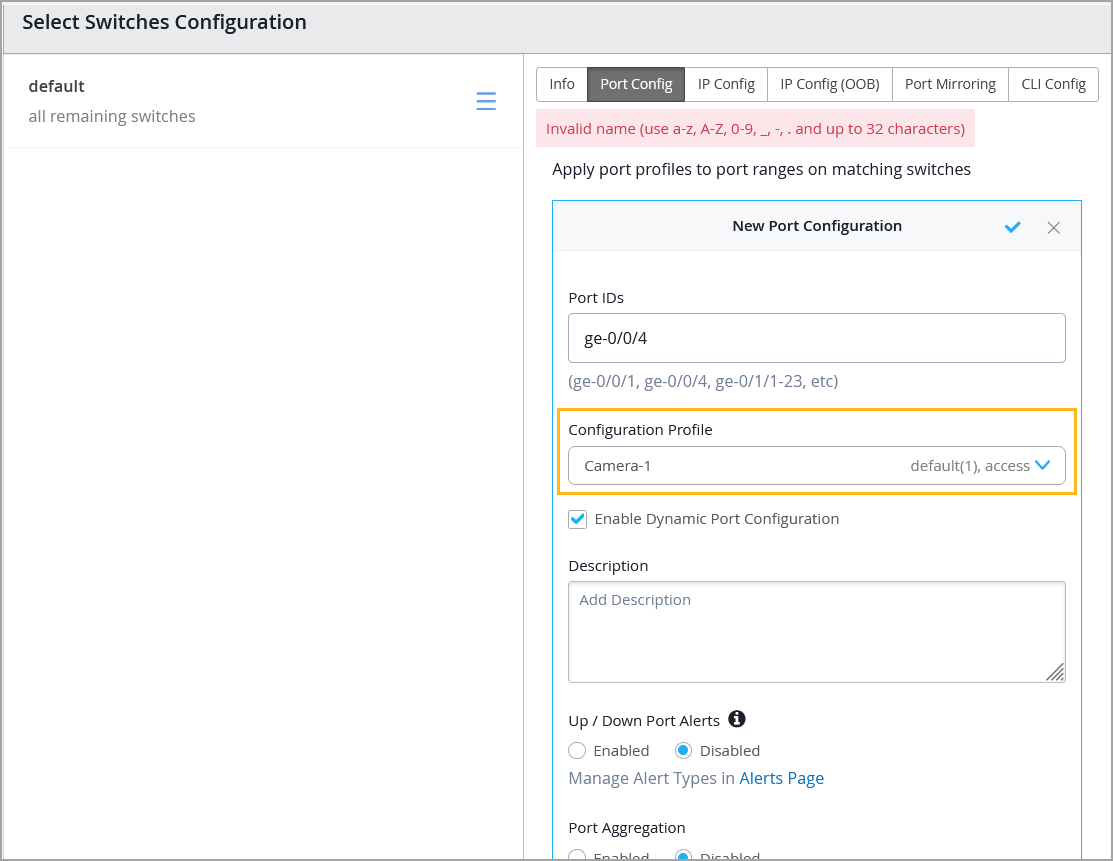1113x861 pixels.
Task: Go to the Port Mirroring tab
Action: [950, 84]
